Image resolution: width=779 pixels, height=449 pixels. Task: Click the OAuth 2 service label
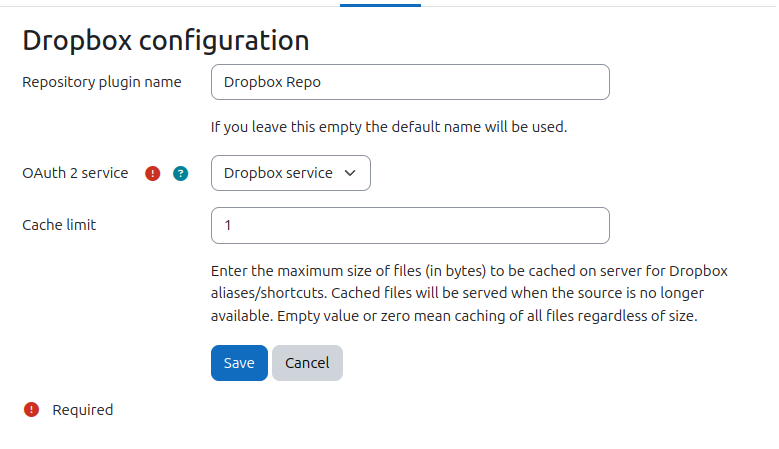coord(75,173)
